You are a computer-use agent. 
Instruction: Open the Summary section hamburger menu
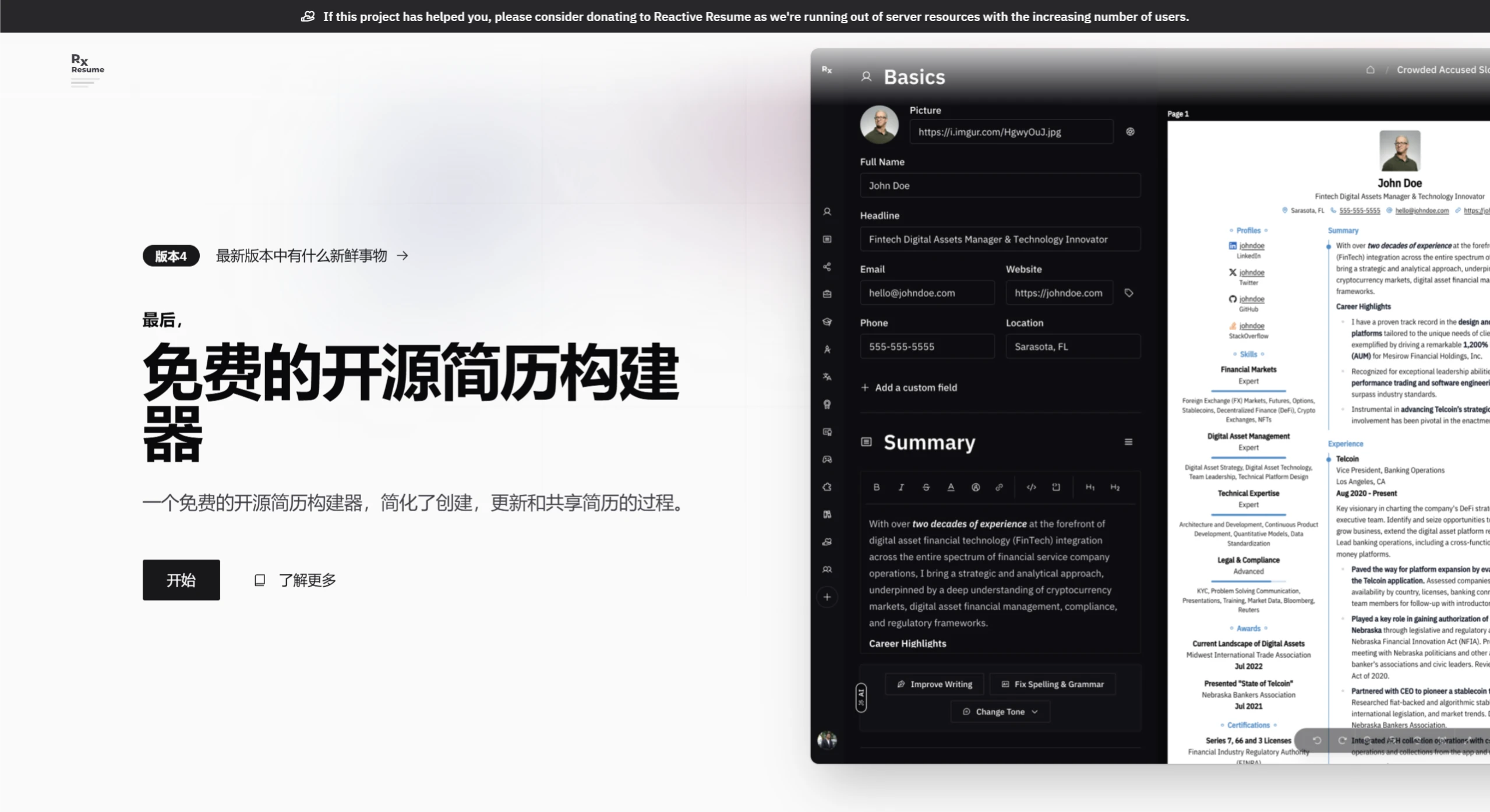[1128, 442]
